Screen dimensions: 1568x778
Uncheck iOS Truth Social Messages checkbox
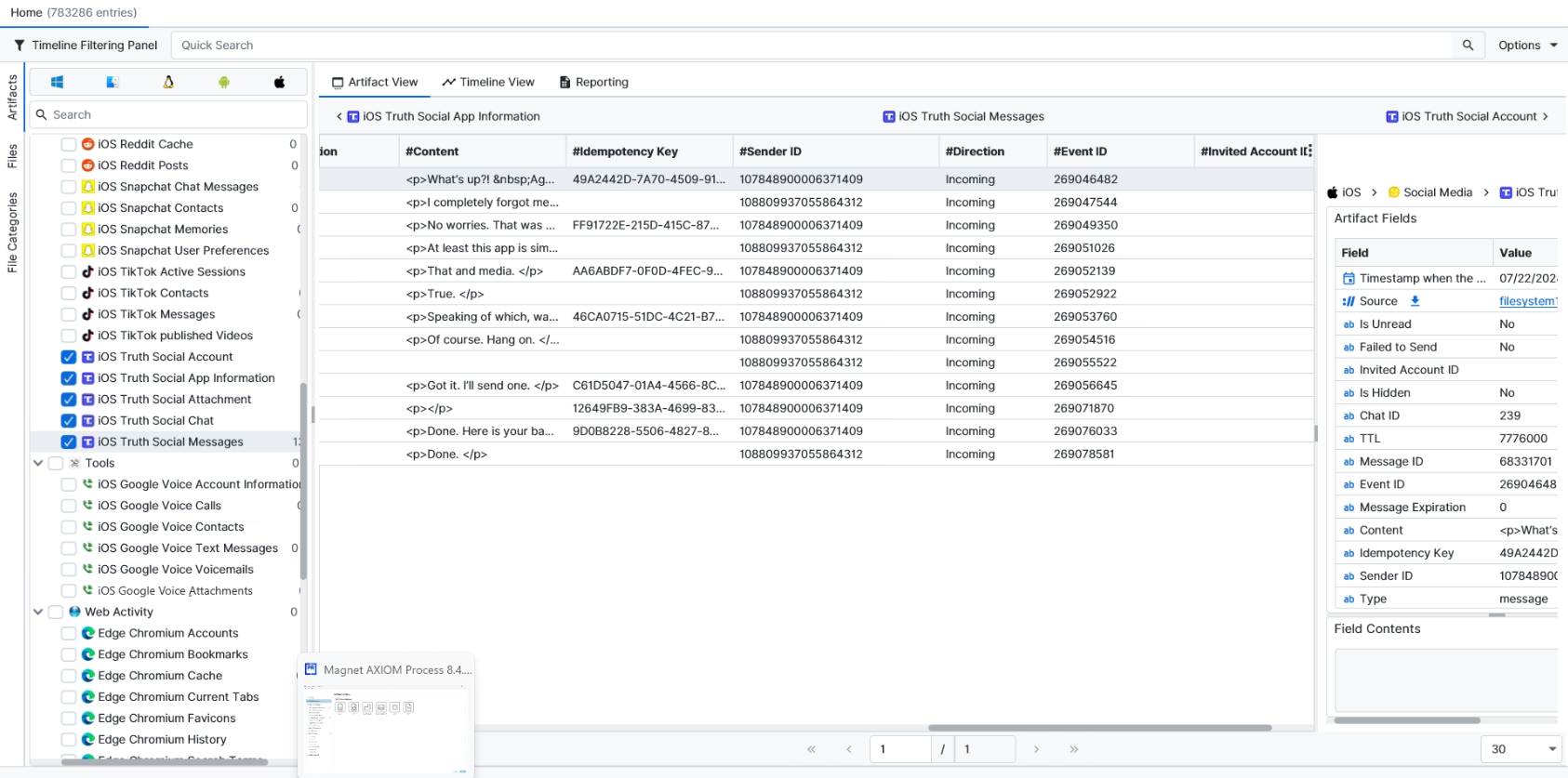[69, 442]
